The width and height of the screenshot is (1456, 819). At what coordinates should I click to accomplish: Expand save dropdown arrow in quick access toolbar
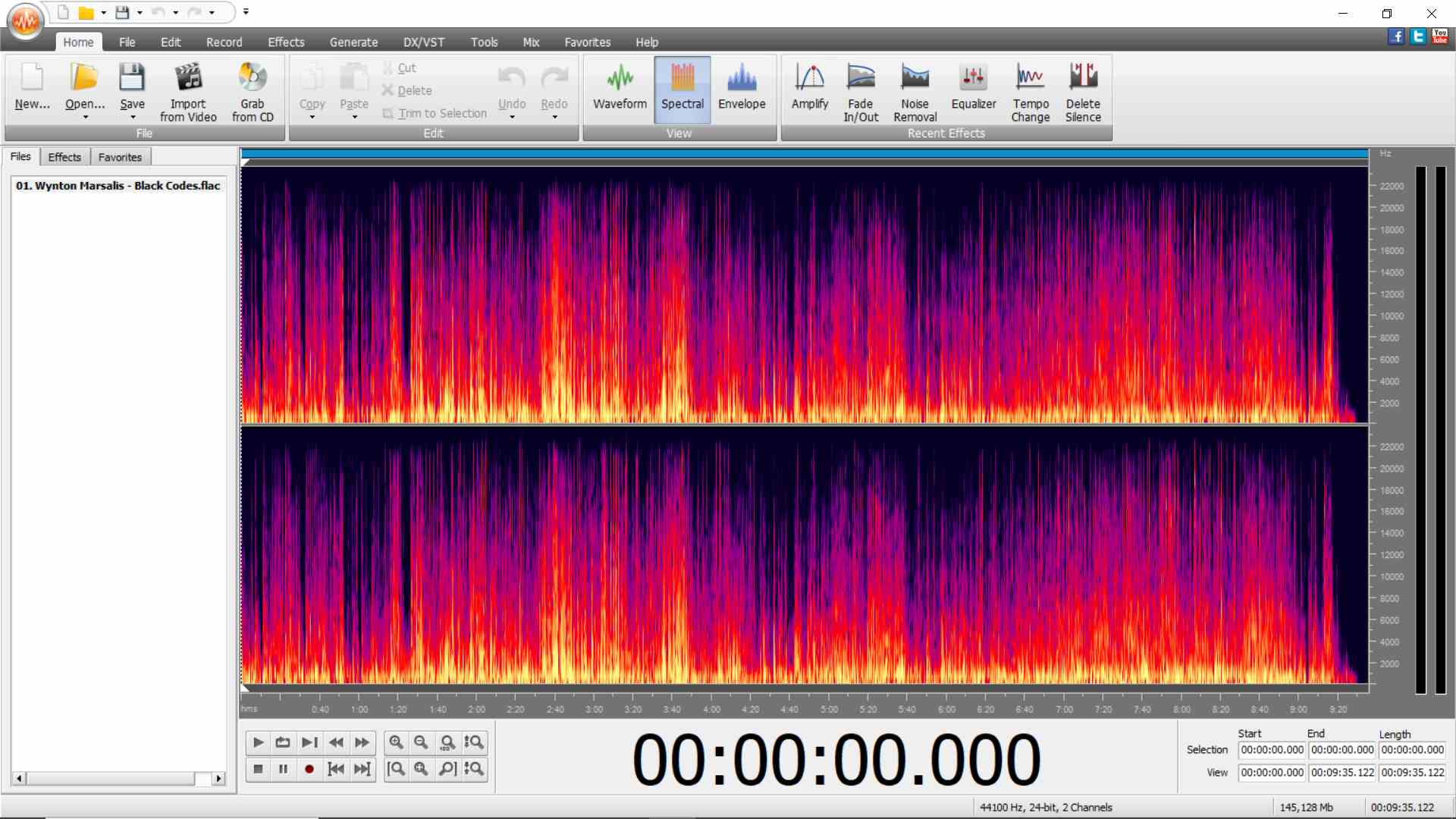pyautogui.click(x=140, y=13)
